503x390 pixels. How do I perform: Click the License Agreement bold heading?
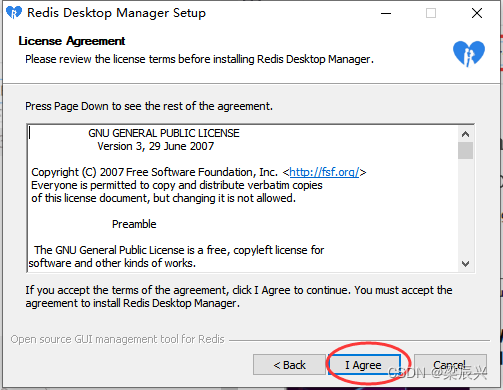pyautogui.click(x=72, y=41)
